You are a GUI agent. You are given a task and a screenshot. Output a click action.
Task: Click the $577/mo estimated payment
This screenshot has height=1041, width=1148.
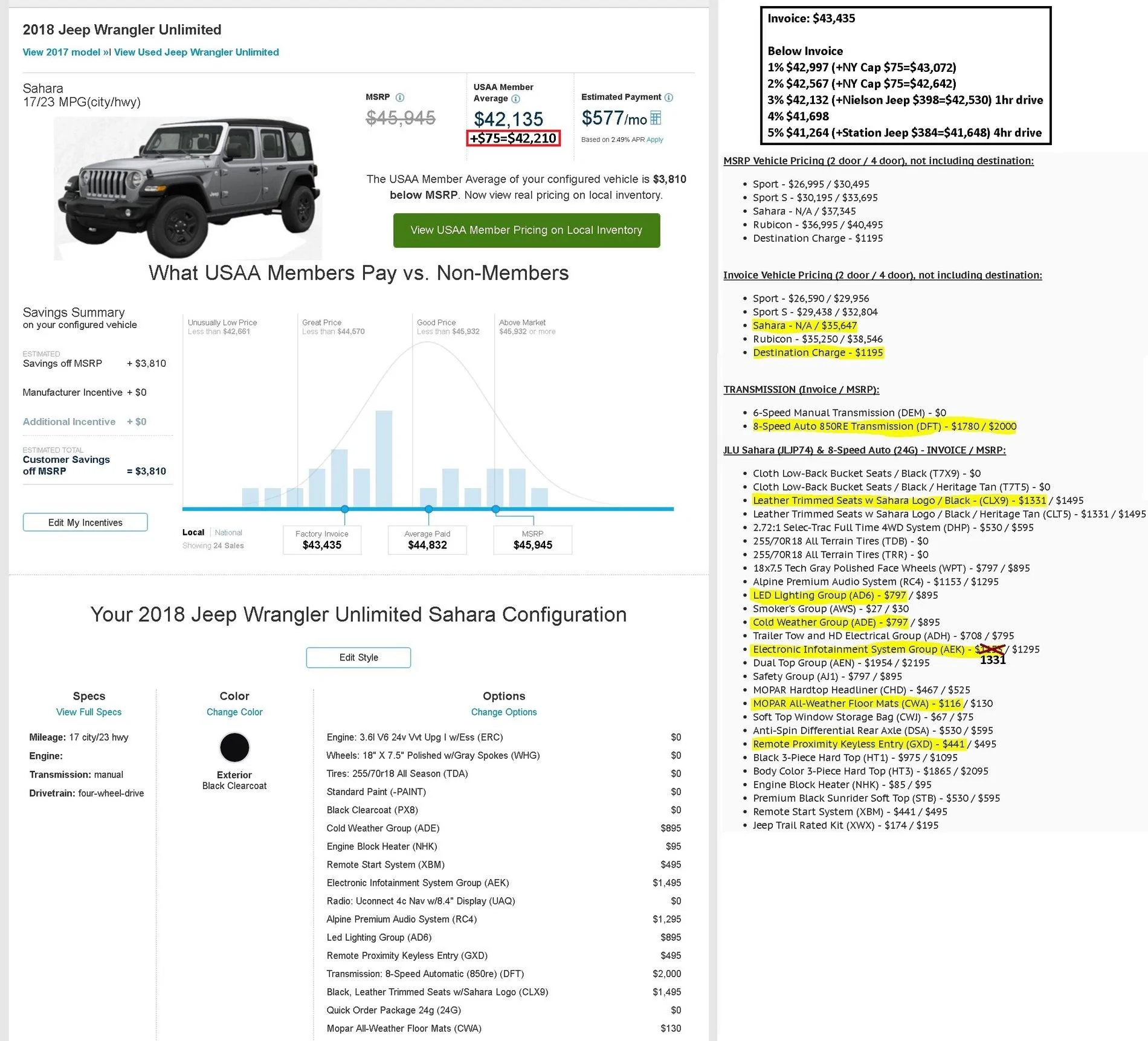click(x=614, y=118)
